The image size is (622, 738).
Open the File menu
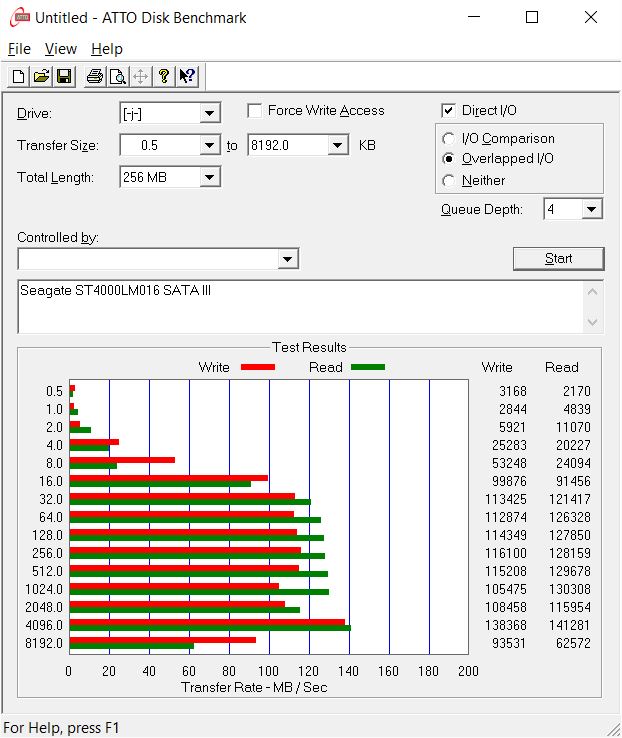click(19, 49)
